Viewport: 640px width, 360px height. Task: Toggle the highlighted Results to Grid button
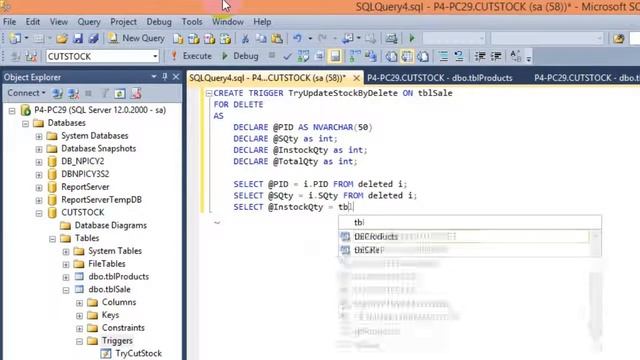[x=407, y=56]
